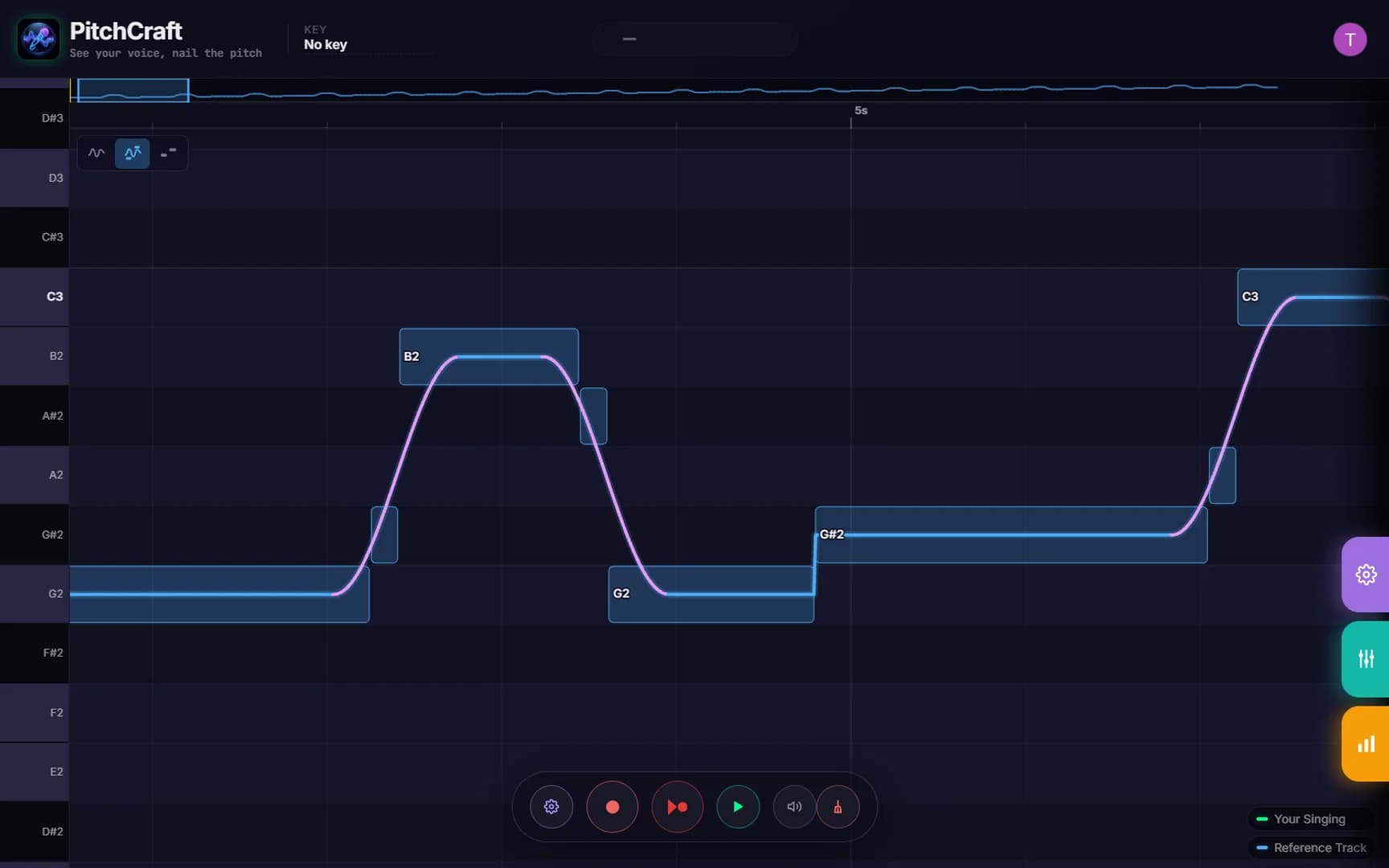1389x868 pixels.
Task: Click the small A2 transition note block
Action: 1223,475
